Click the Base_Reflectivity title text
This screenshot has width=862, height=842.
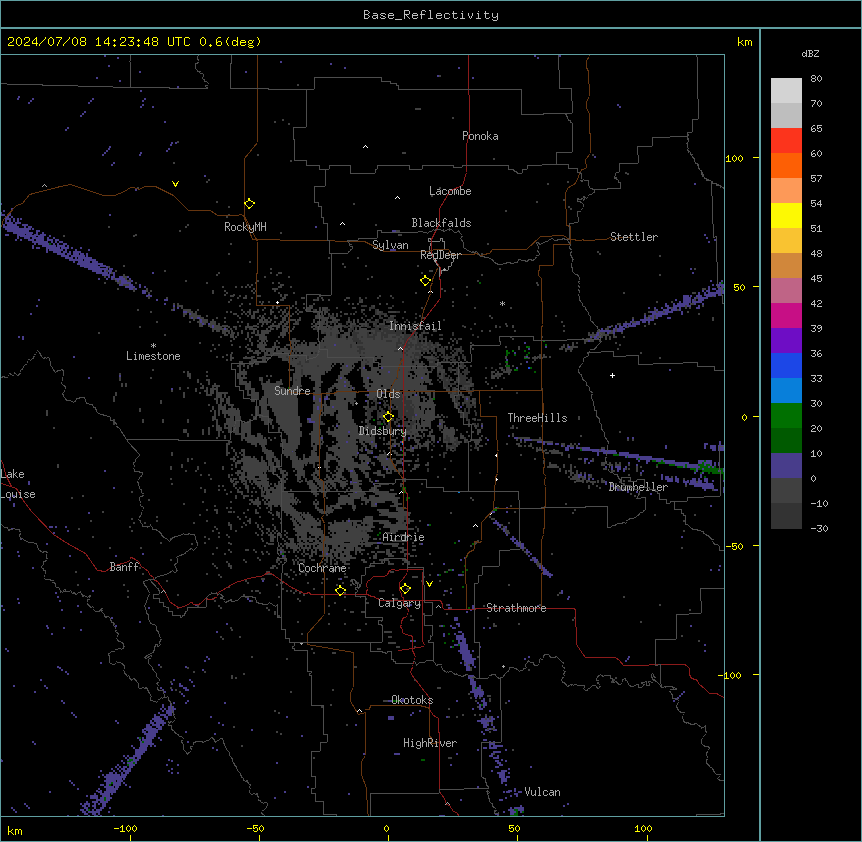431,15
